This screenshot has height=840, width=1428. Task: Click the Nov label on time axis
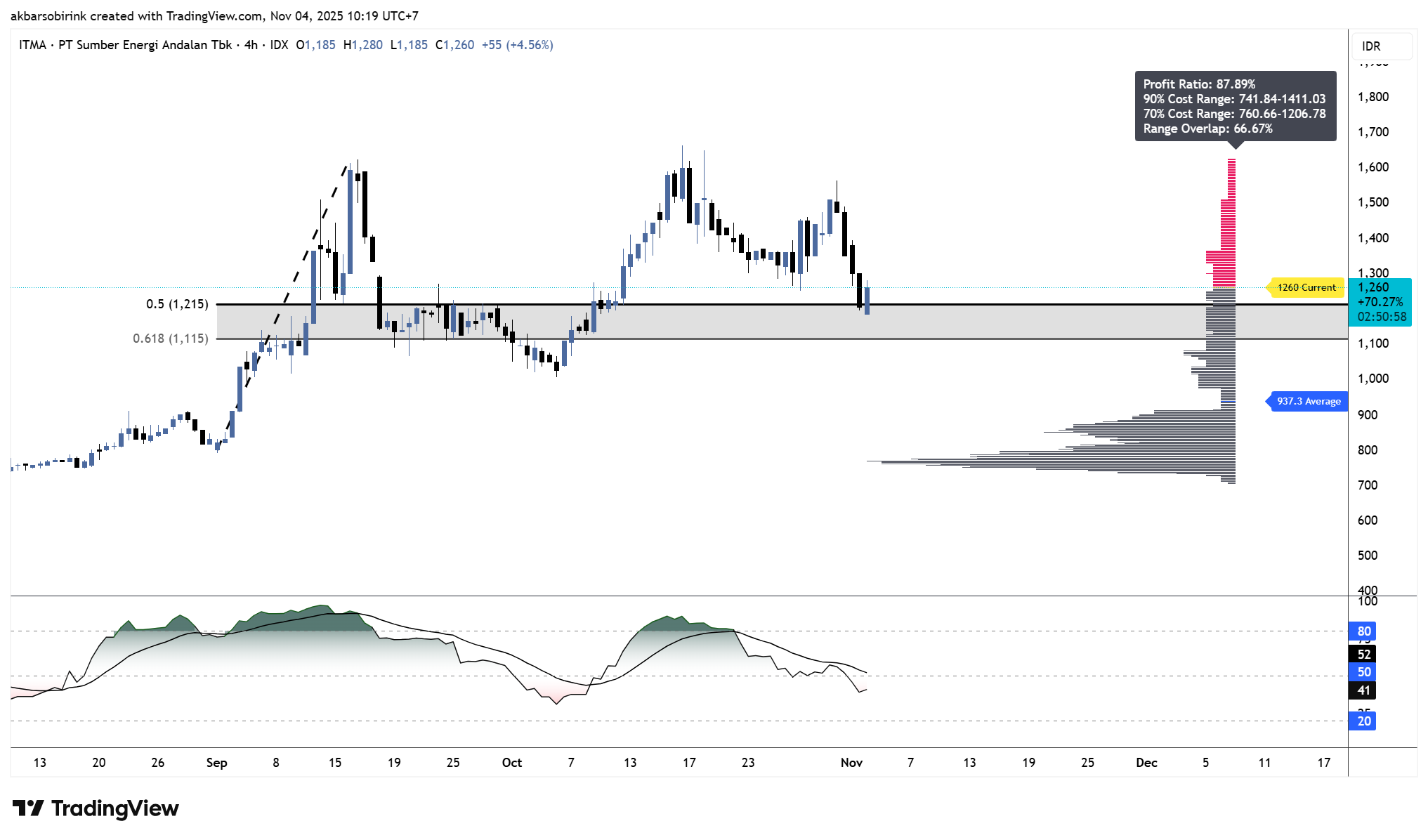click(851, 763)
